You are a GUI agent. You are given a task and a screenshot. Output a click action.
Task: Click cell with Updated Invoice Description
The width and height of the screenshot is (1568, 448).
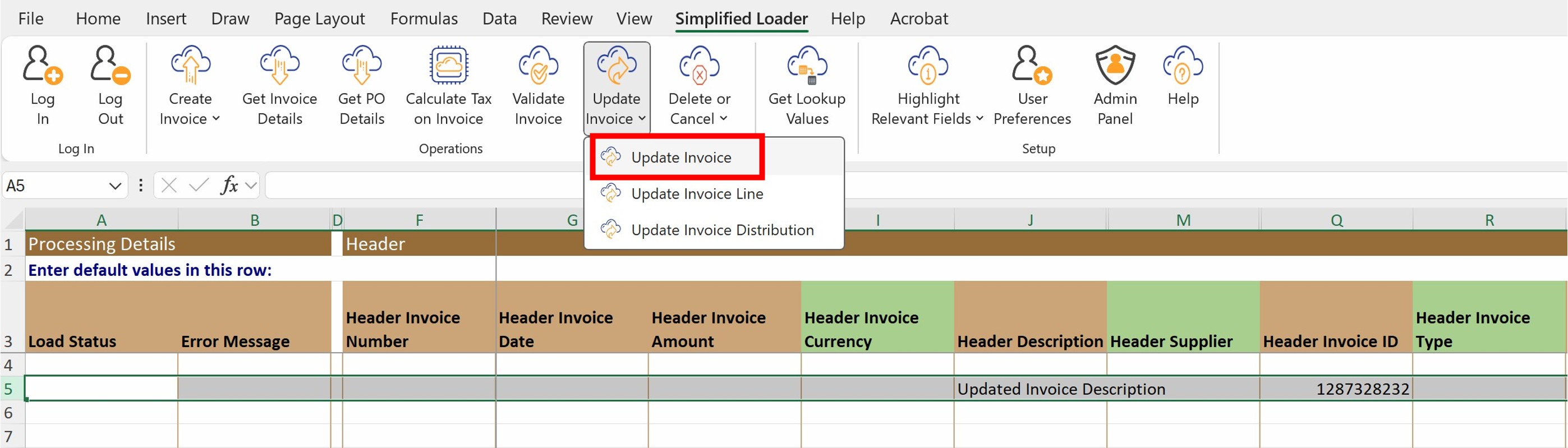(x=1031, y=389)
